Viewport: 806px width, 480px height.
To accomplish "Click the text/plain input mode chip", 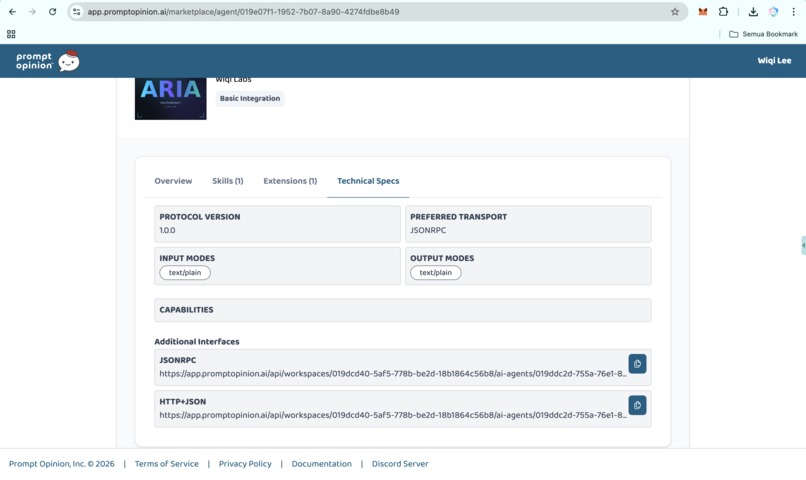I will (185, 272).
